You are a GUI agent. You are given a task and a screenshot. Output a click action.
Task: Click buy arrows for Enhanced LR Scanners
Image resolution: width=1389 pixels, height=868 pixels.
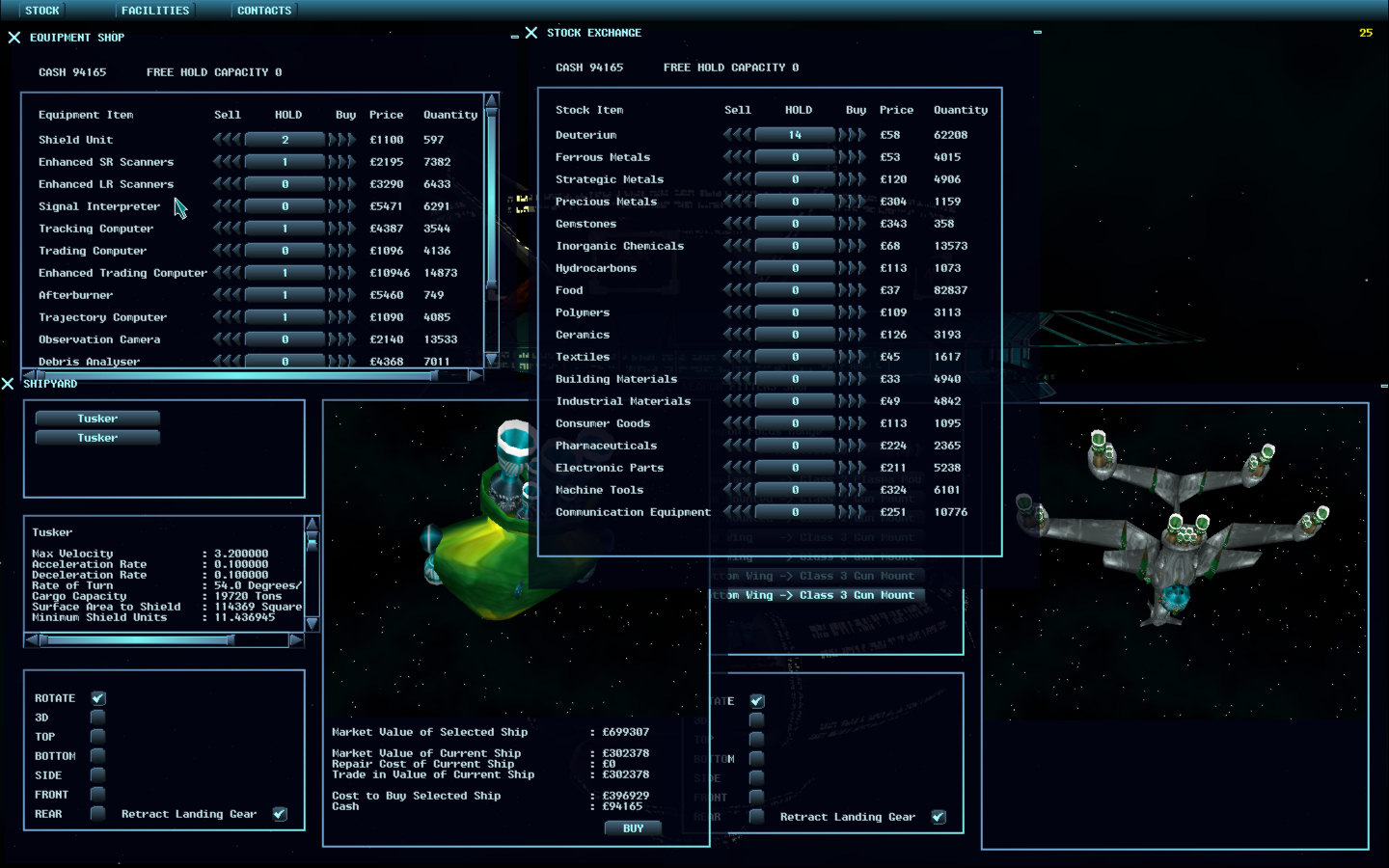342,184
